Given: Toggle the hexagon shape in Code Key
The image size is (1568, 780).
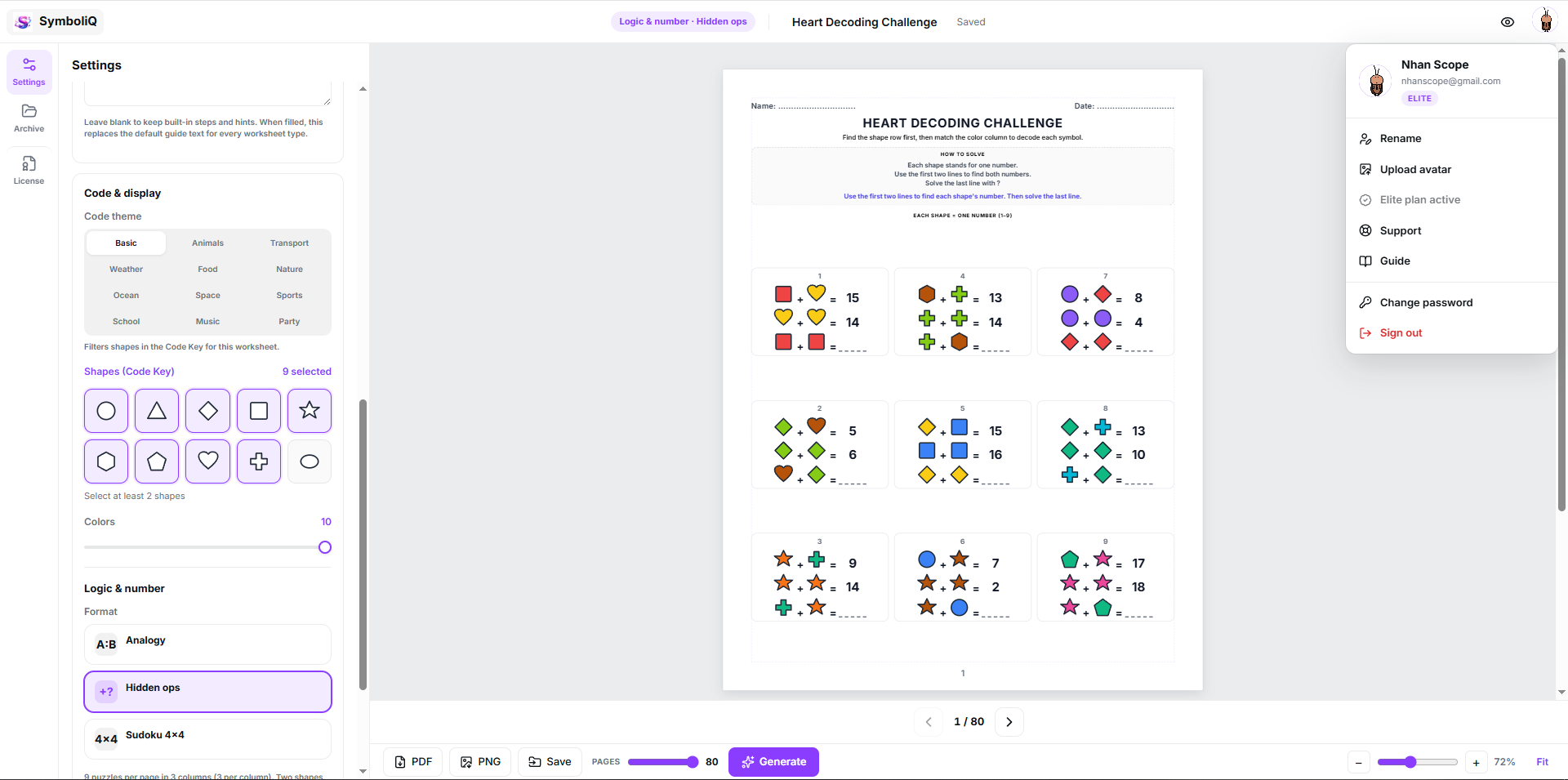Looking at the screenshot, I should coord(106,461).
